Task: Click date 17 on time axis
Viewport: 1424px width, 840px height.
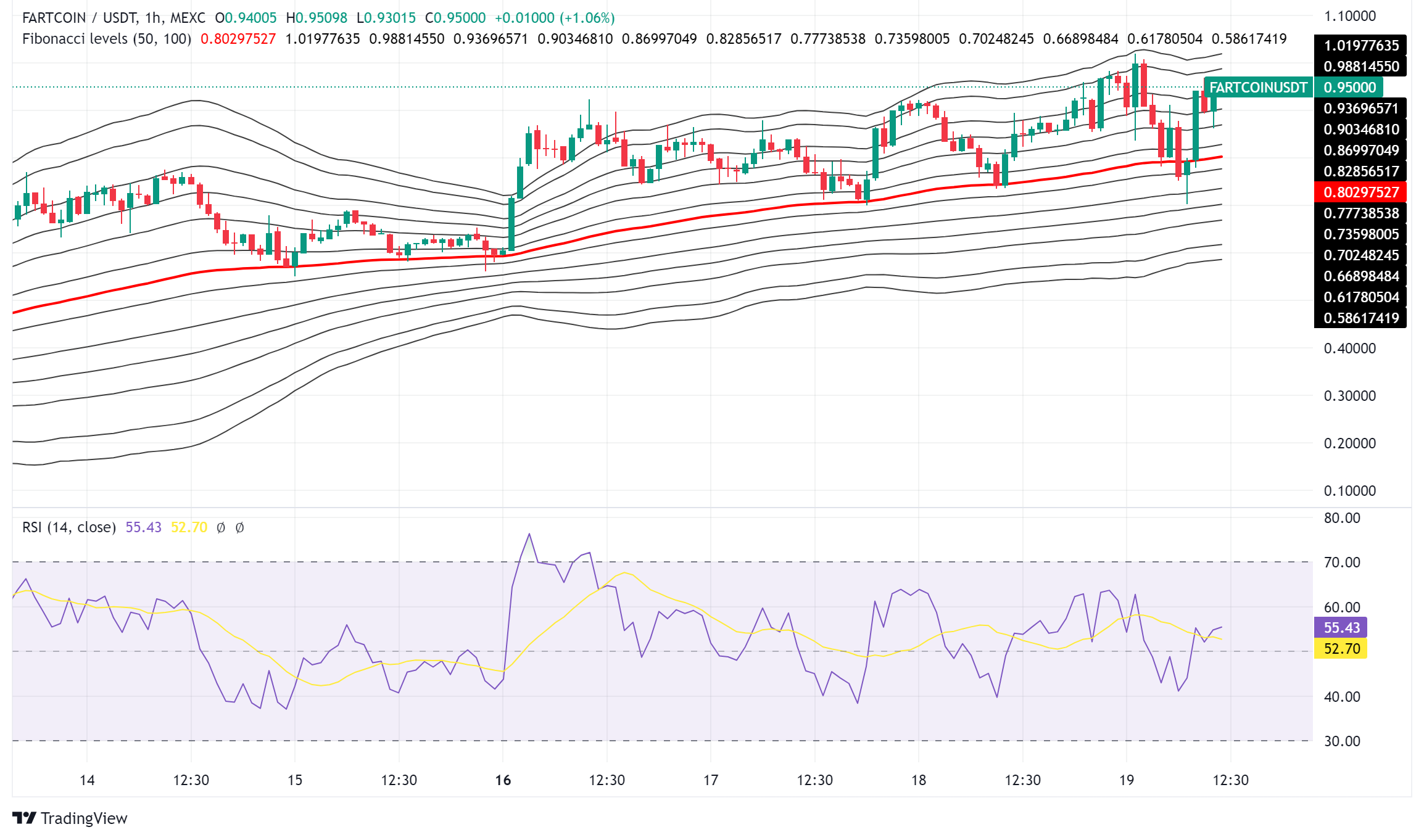Action: pyautogui.click(x=711, y=780)
